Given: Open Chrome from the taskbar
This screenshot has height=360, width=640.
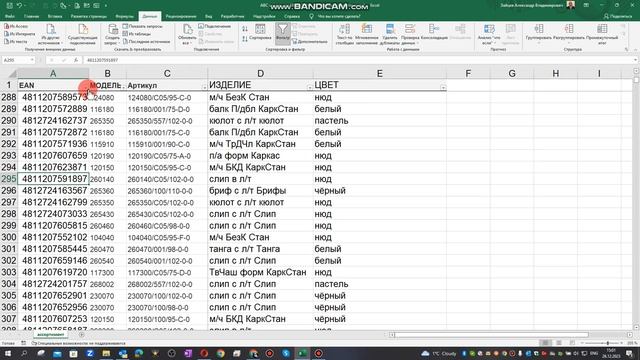Looking at the screenshot, I should pos(221,353).
